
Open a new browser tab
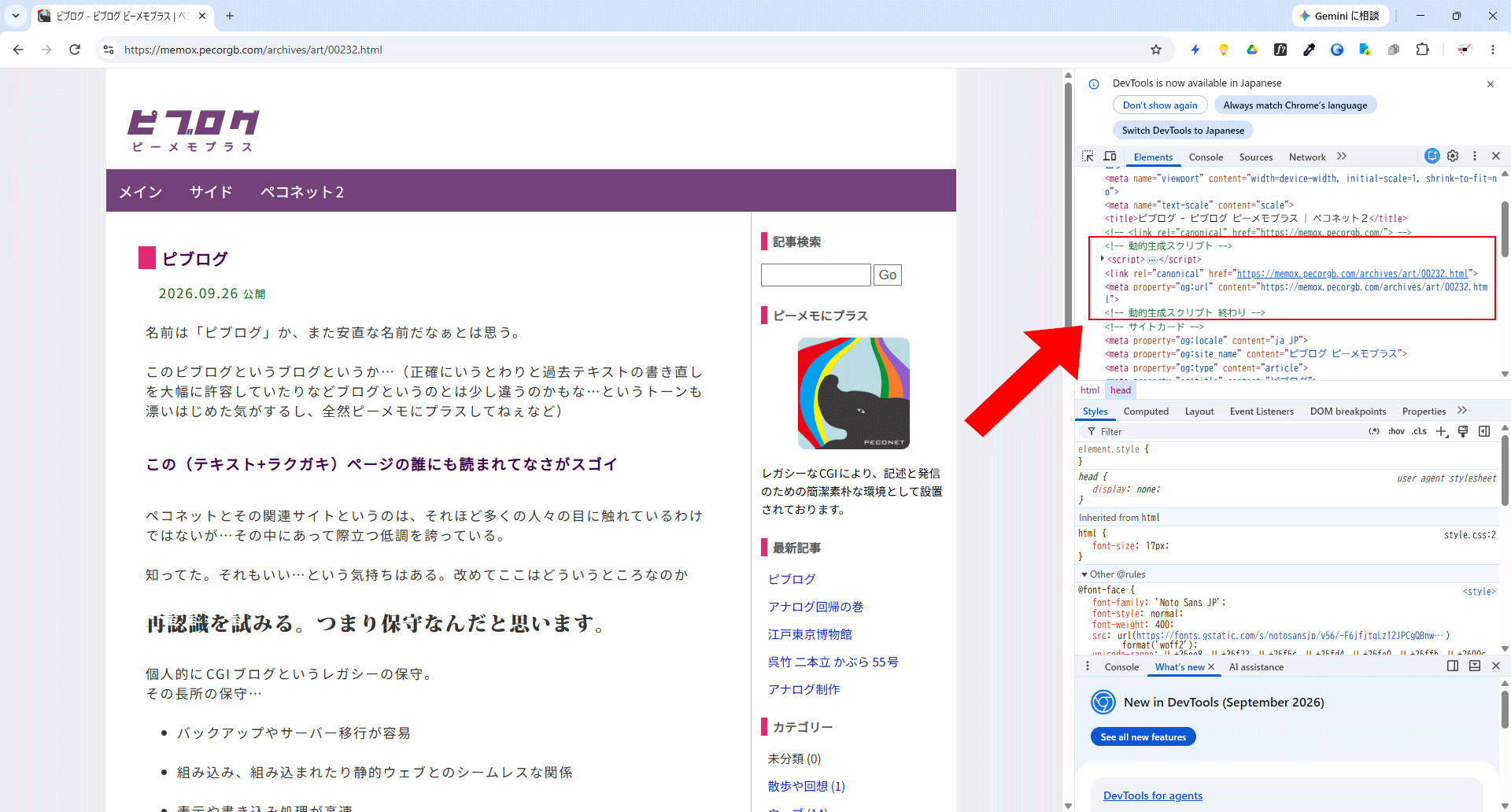[230, 16]
